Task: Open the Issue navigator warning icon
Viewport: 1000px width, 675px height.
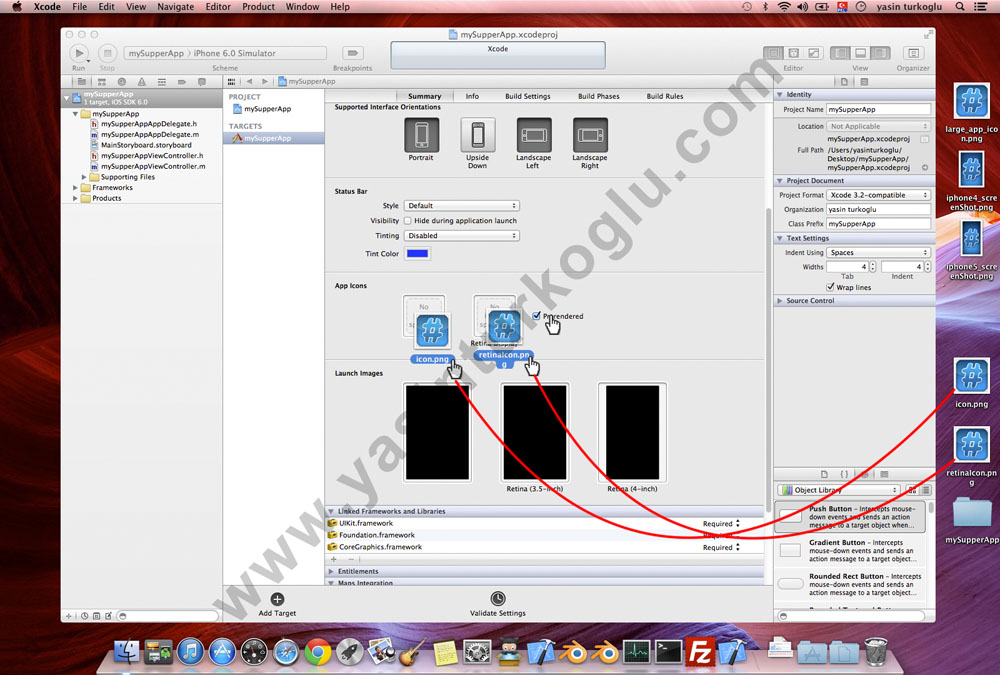Action: pyautogui.click(x=142, y=82)
